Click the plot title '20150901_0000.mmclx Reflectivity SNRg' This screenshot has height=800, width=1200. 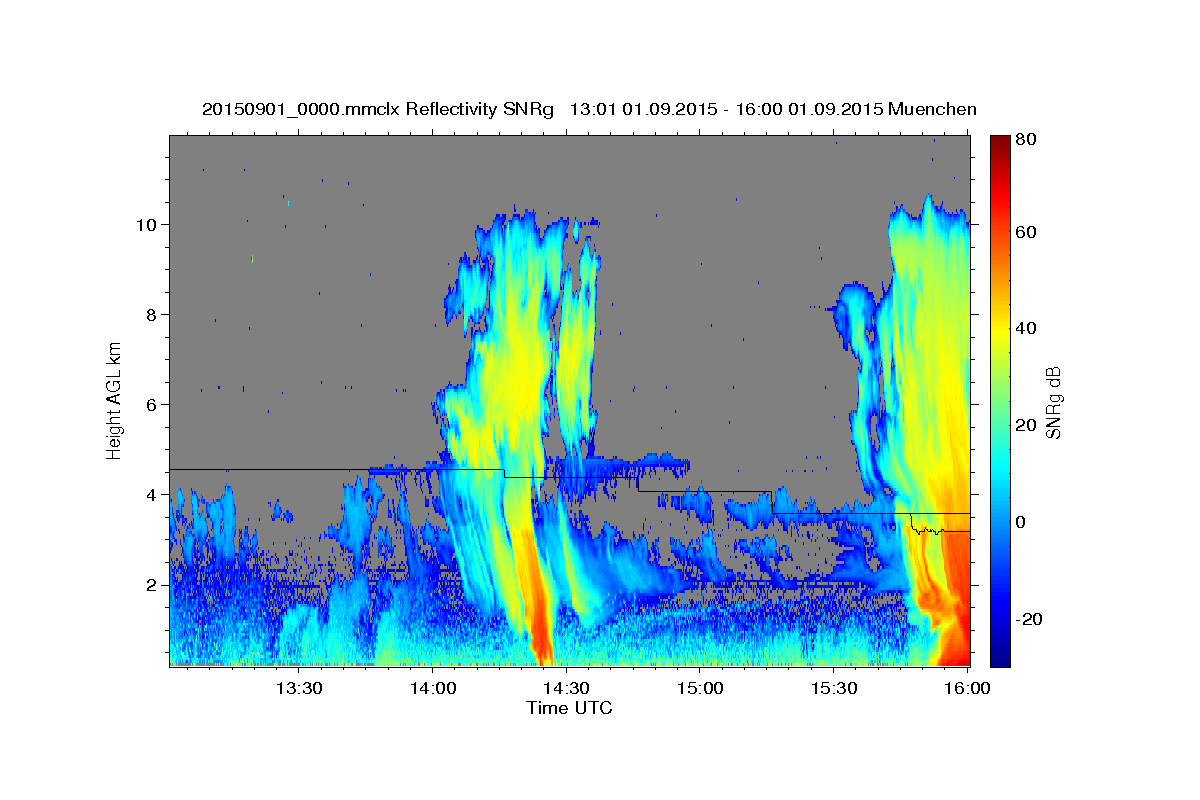click(378, 109)
